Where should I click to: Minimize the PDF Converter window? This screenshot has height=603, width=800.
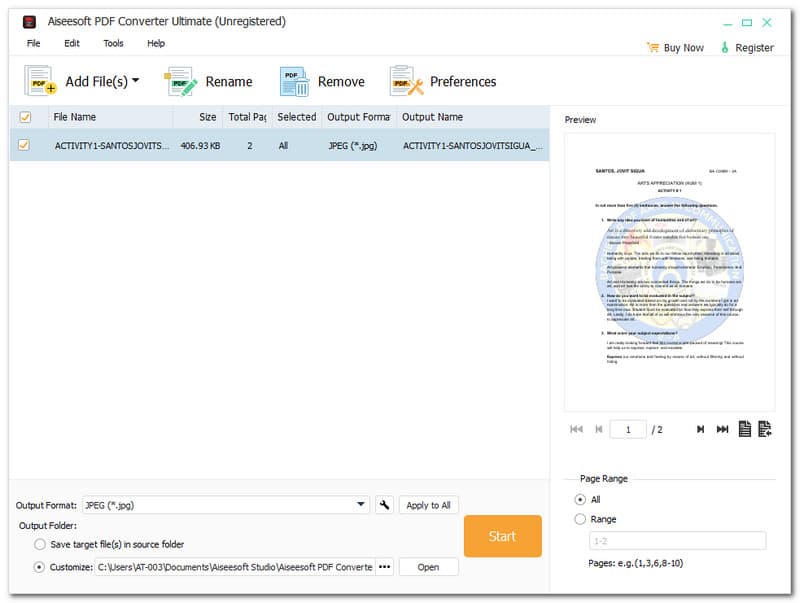click(x=728, y=23)
